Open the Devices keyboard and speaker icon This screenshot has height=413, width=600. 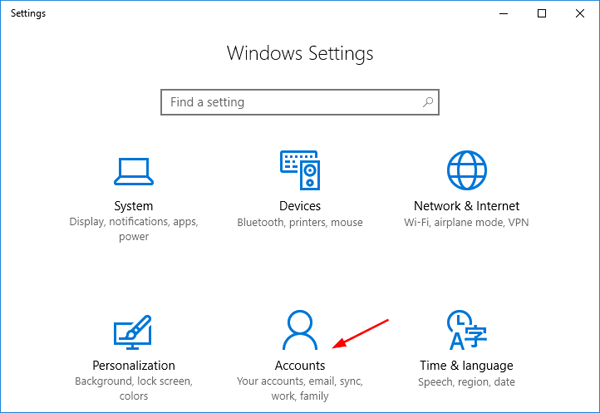tap(300, 170)
